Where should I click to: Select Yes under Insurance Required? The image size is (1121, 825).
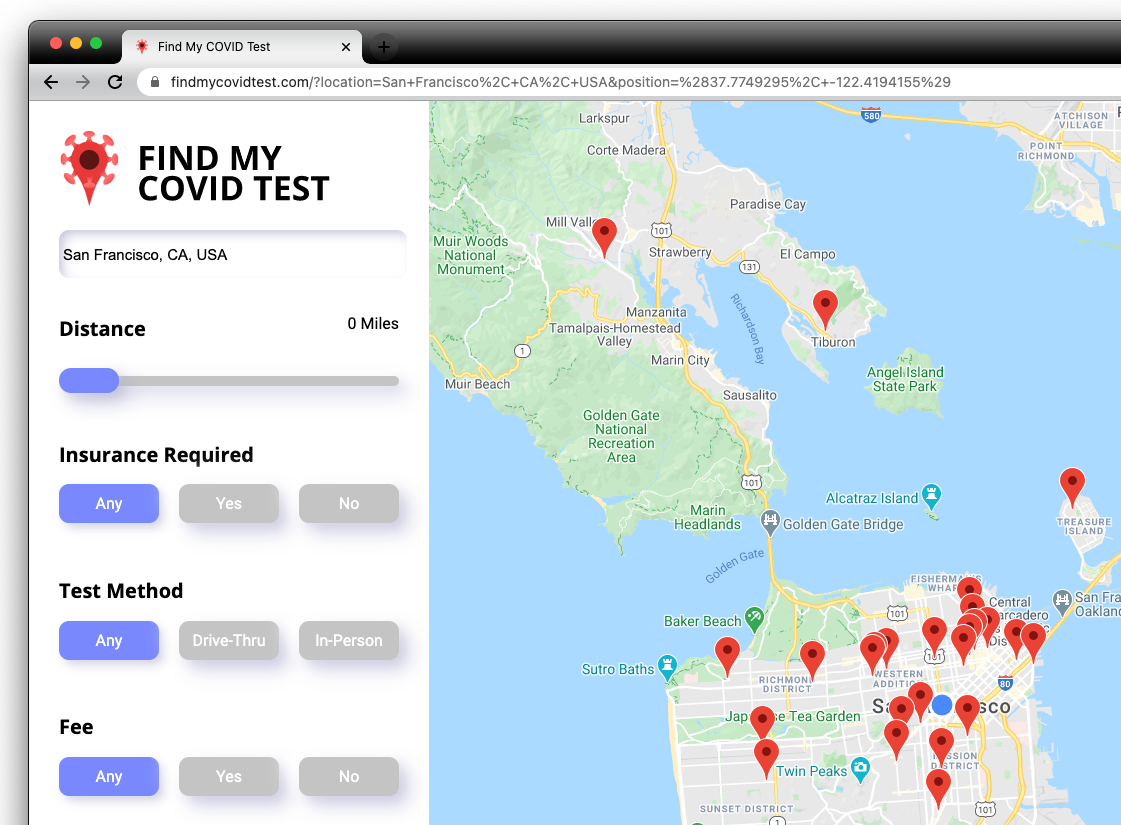click(229, 503)
